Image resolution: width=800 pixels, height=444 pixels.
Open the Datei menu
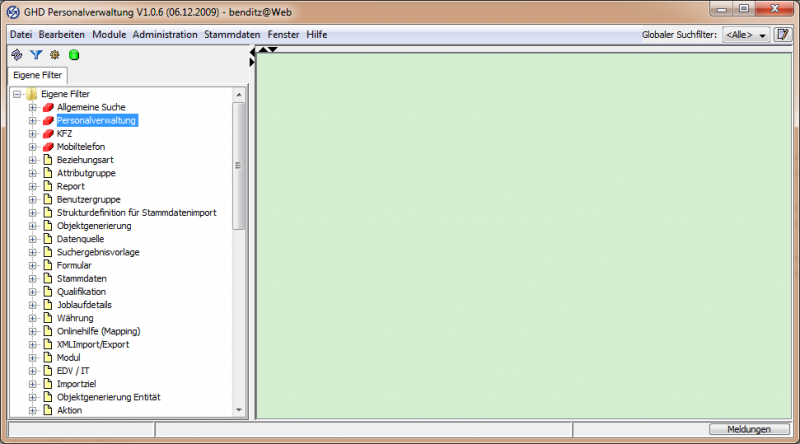(21, 35)
